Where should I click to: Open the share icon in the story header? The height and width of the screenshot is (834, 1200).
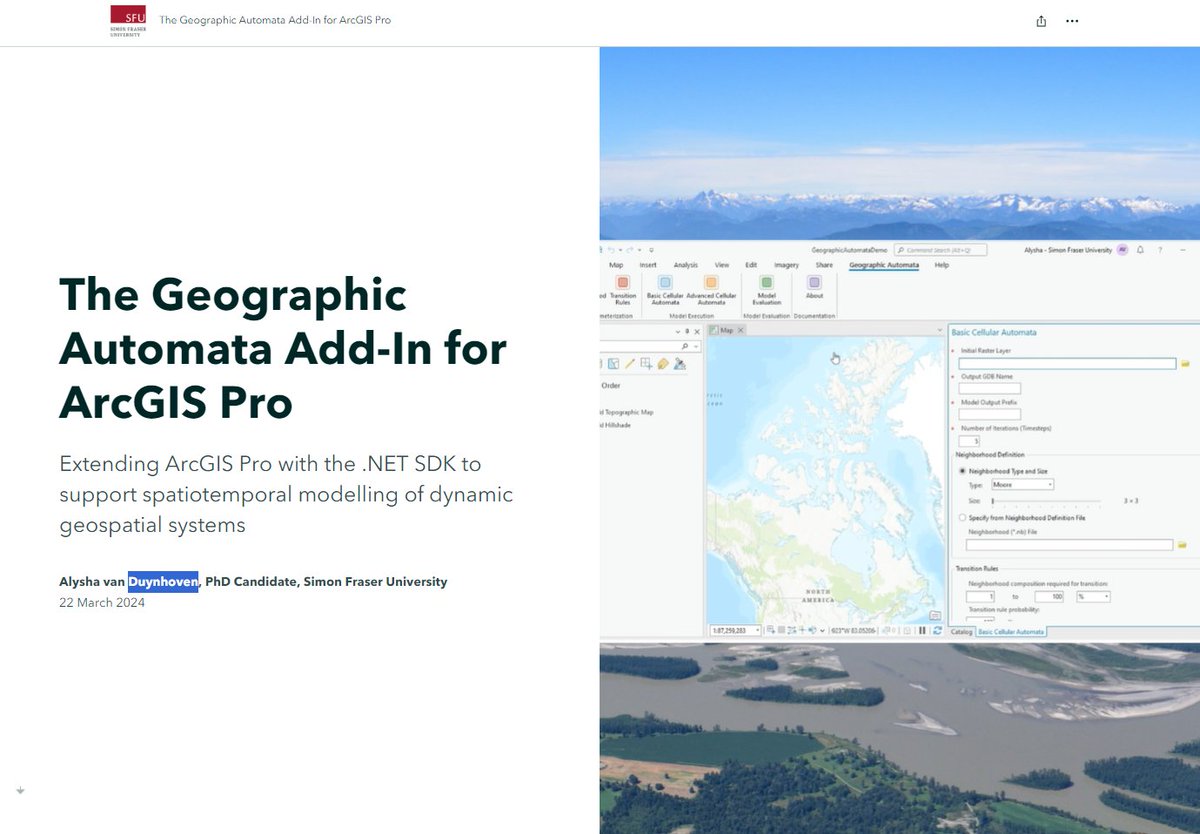tap(1041, 21)
